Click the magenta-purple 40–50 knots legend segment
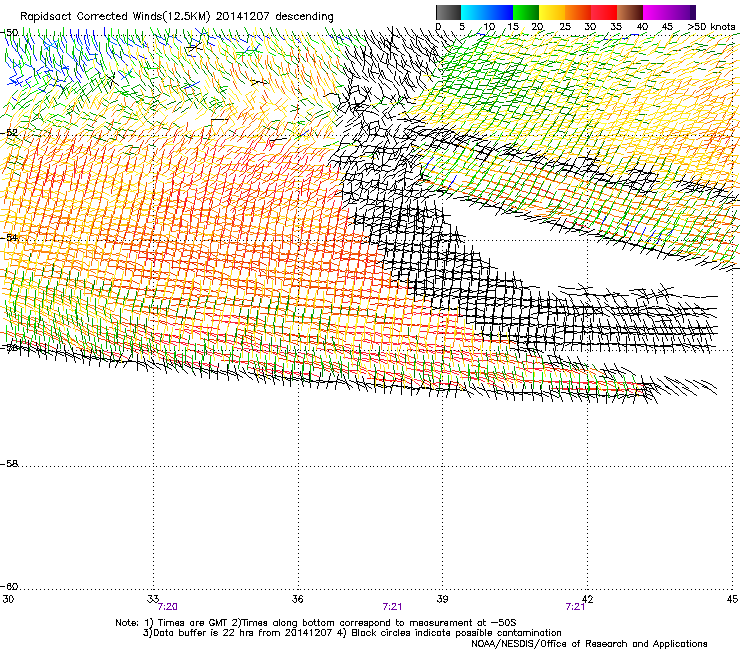740x650 pixels. pyautogui.click(x=669, y=12)
